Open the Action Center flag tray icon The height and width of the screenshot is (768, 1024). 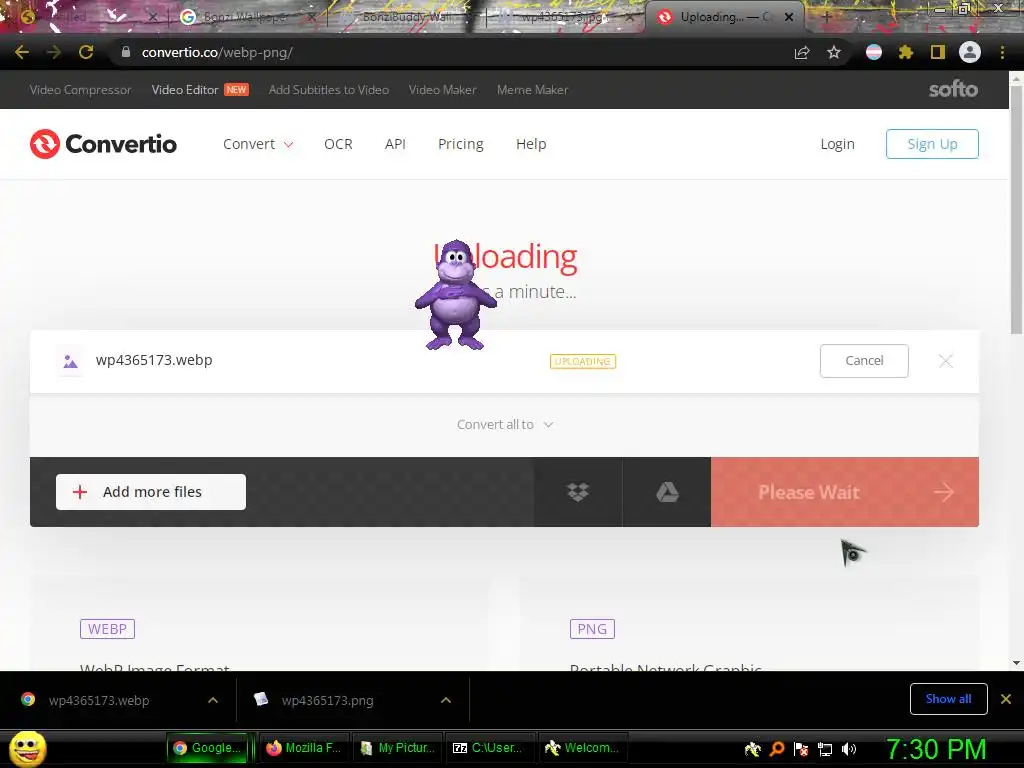[x=801, y=748]
